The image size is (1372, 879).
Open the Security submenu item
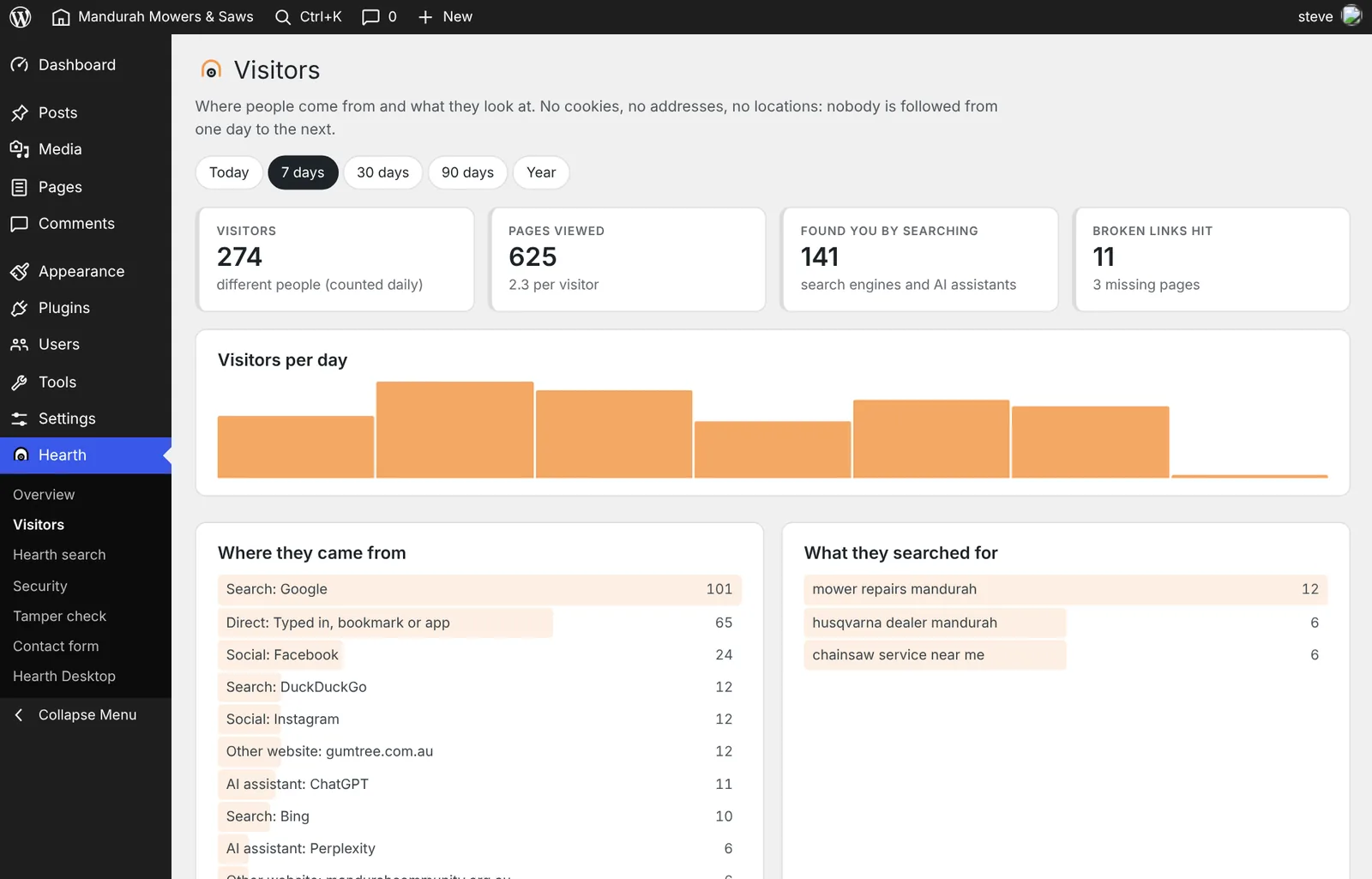tap(40, 587)
